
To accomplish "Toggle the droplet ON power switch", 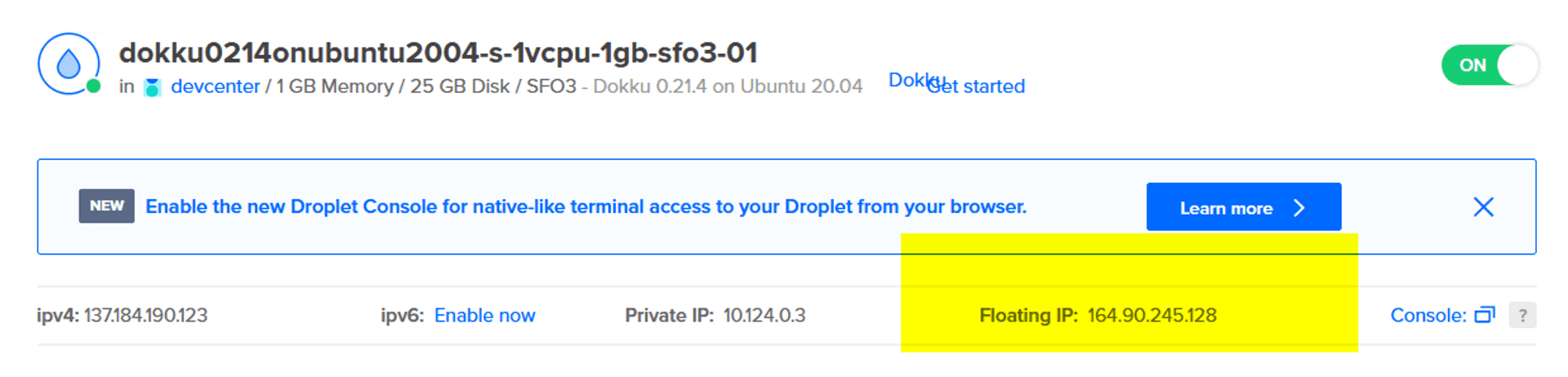I will pos(1490,65).
